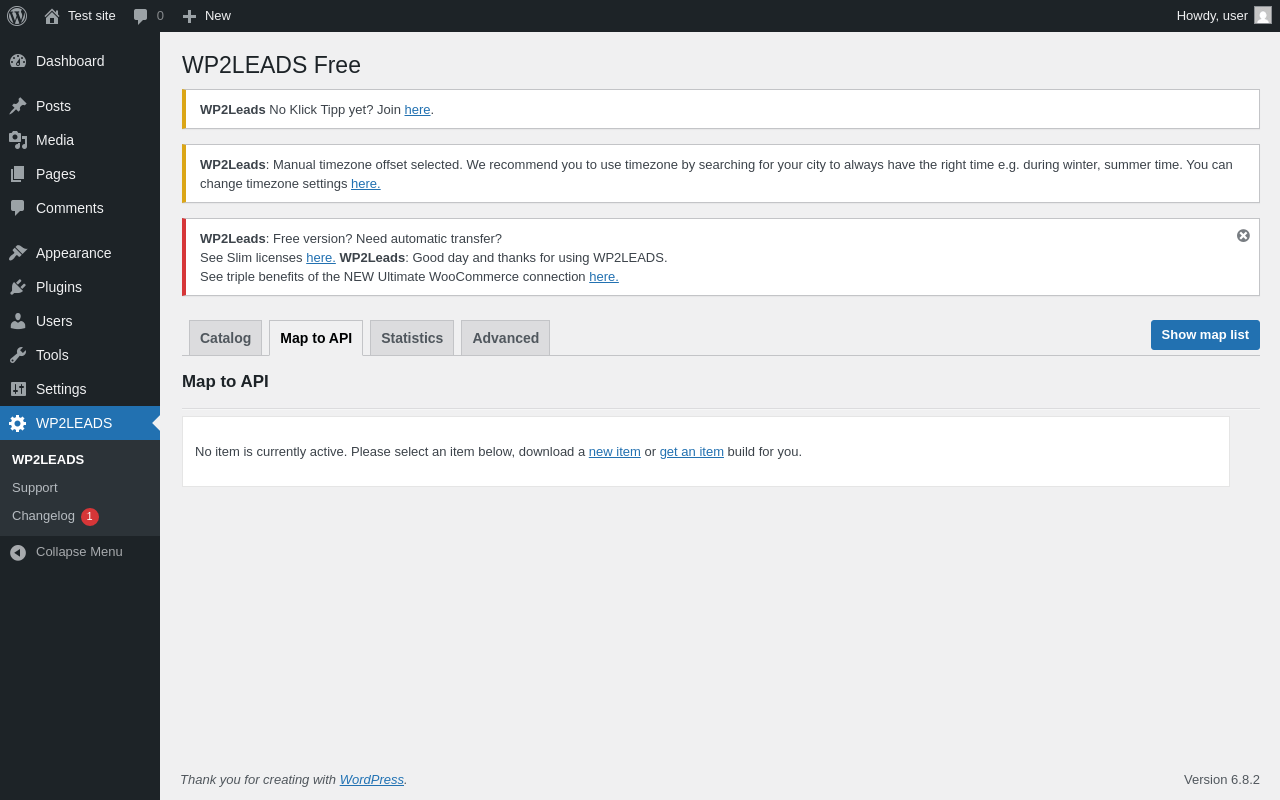Dismiss the free version notice
The height and width of the screenshot is (800, 1280).
click(x=1243, y=236)
